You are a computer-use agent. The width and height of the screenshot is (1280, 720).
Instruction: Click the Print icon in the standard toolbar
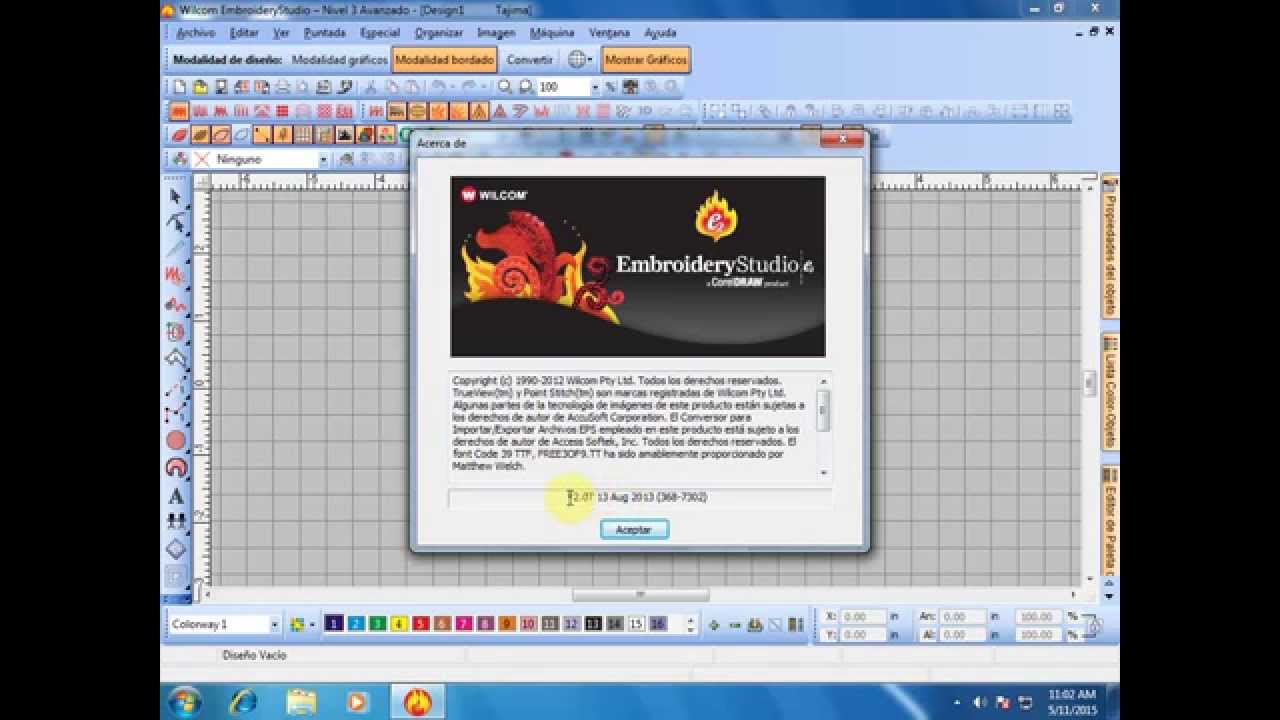pyautogui.click(x=283, y=87)
